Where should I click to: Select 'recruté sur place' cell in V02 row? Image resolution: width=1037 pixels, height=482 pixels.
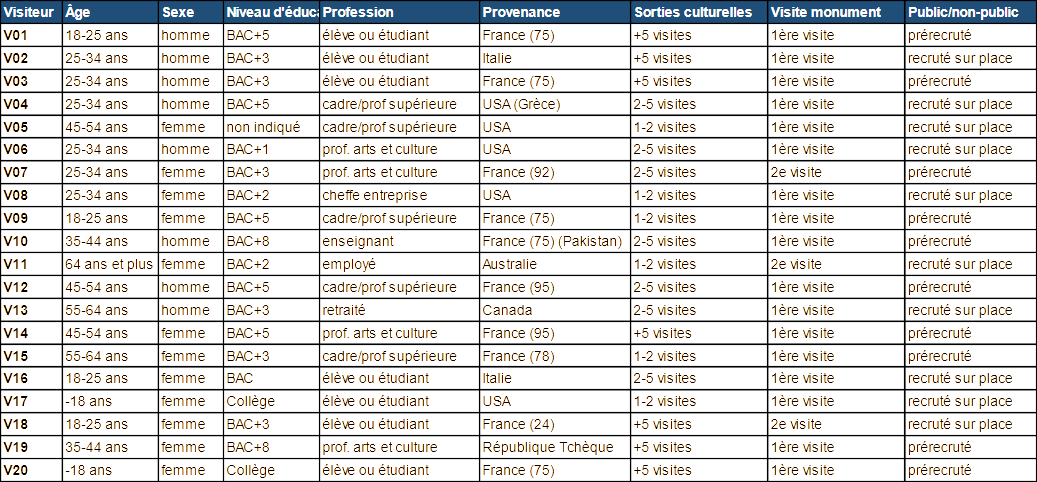point(971,58)
